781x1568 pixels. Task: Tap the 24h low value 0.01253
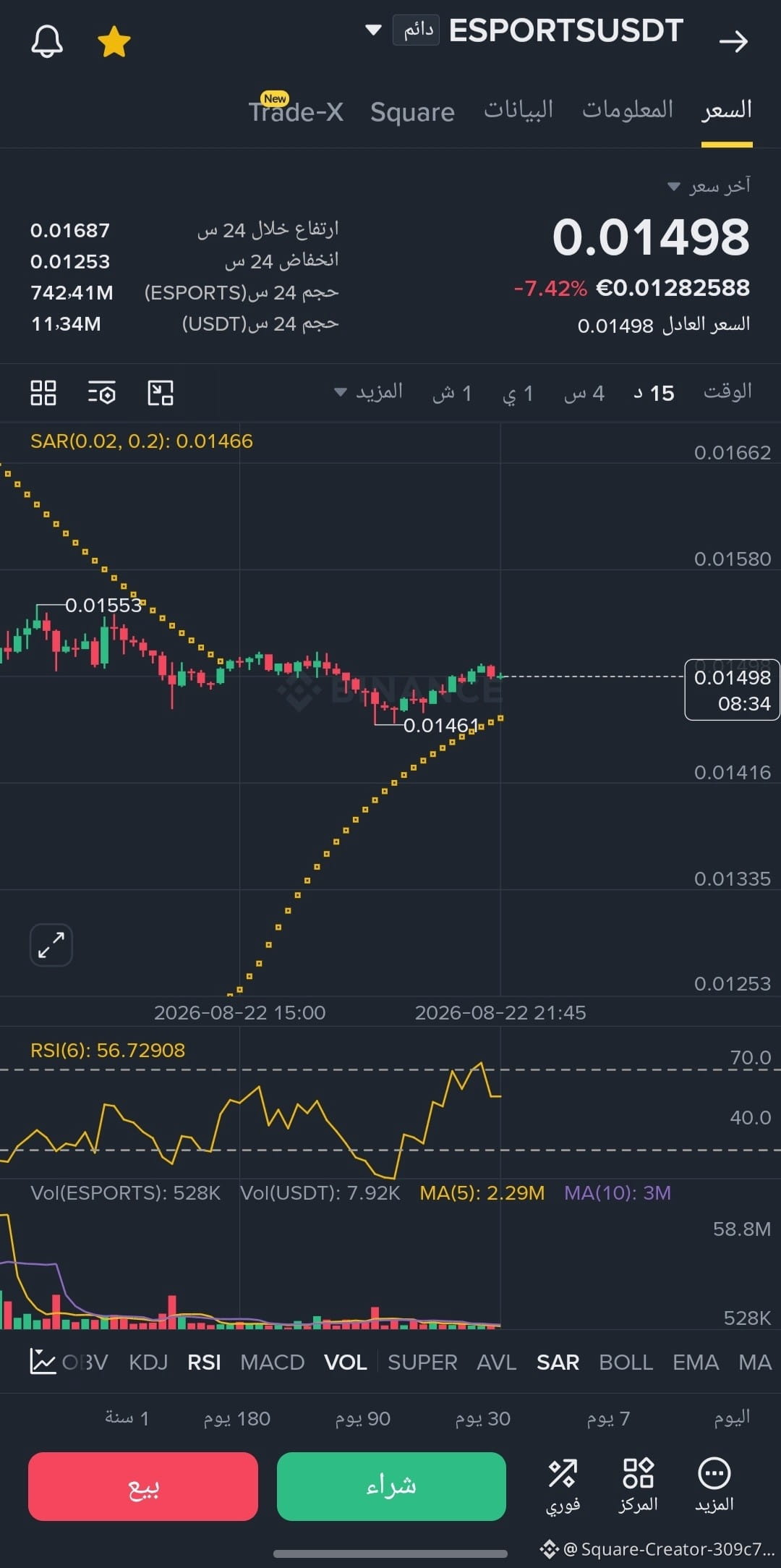pyautogui.click(x=70, y=261)
